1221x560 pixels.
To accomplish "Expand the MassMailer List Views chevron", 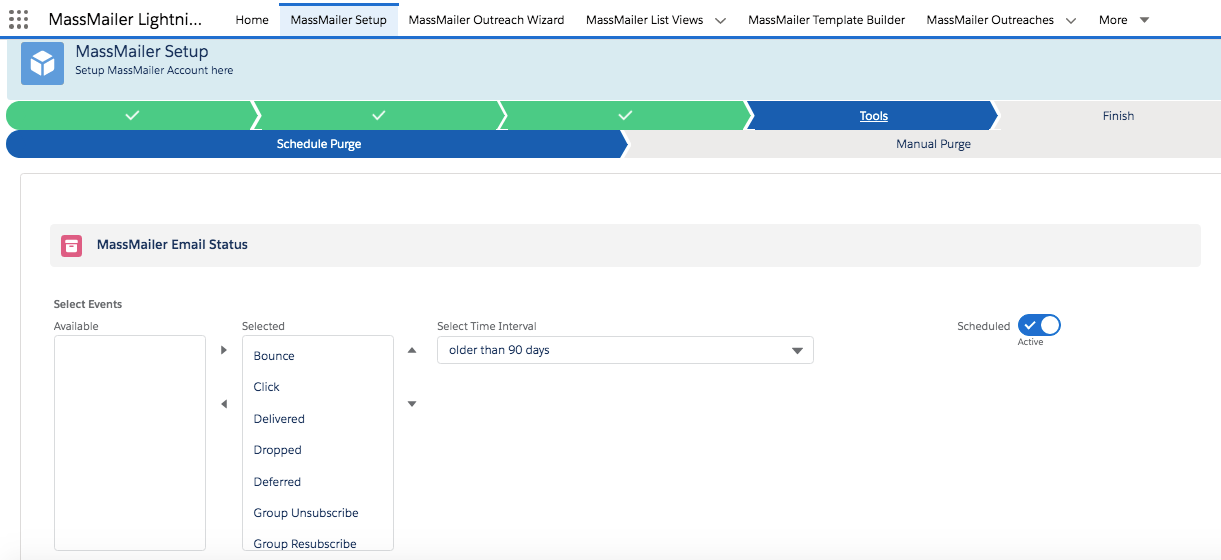I will (720, 20).
